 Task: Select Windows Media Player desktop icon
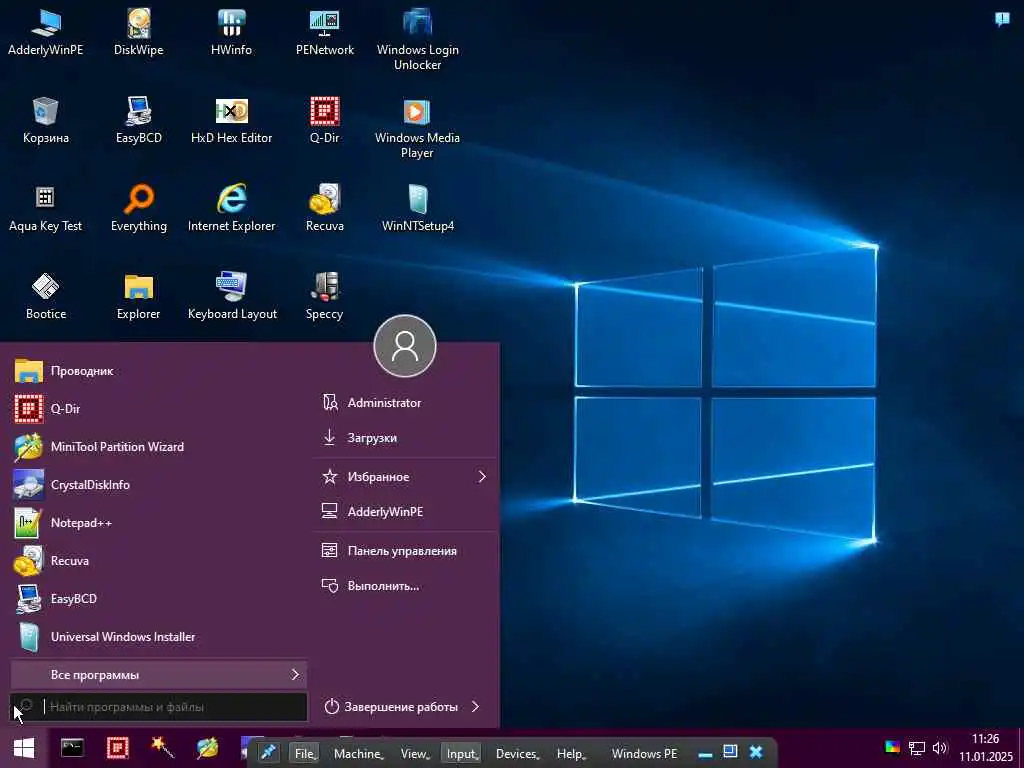[x=417, y=127]
